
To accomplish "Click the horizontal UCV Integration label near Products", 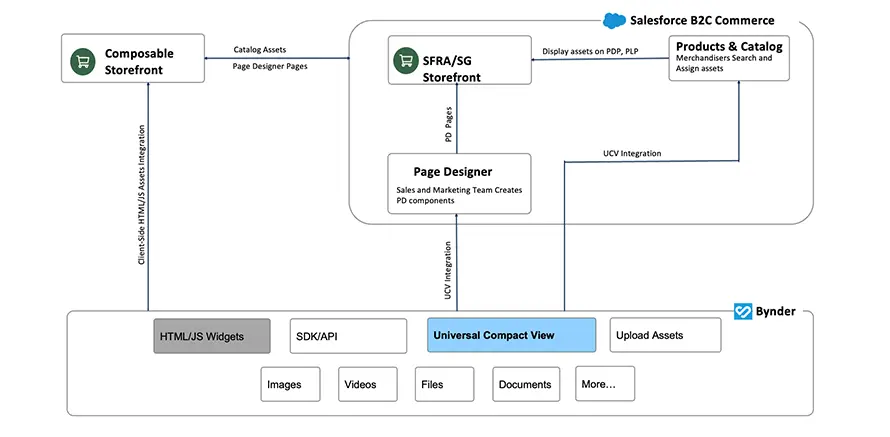I will [632, 153].
